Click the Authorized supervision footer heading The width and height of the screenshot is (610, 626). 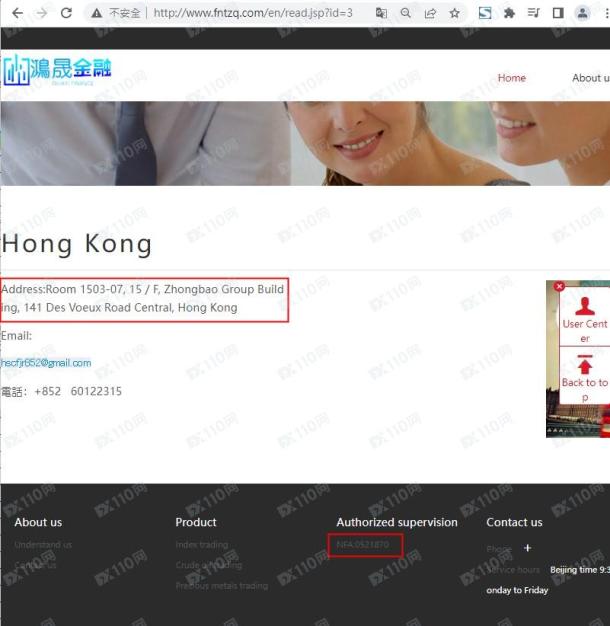[x=397, y=522]
